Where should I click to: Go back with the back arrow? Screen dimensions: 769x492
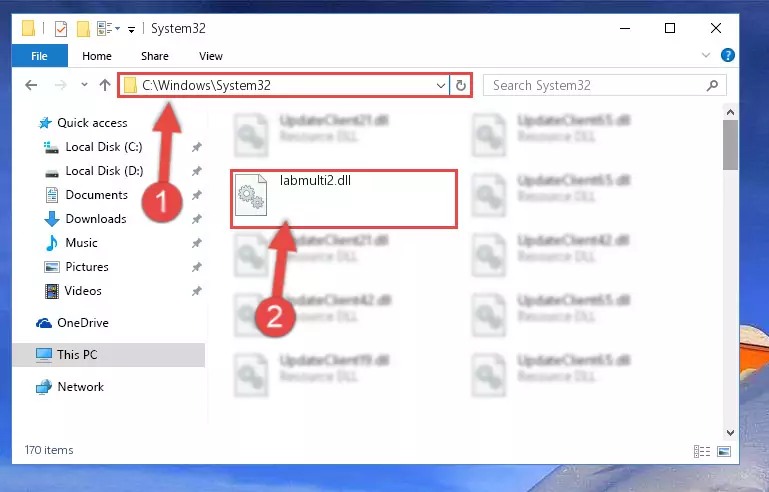[31, 85]
